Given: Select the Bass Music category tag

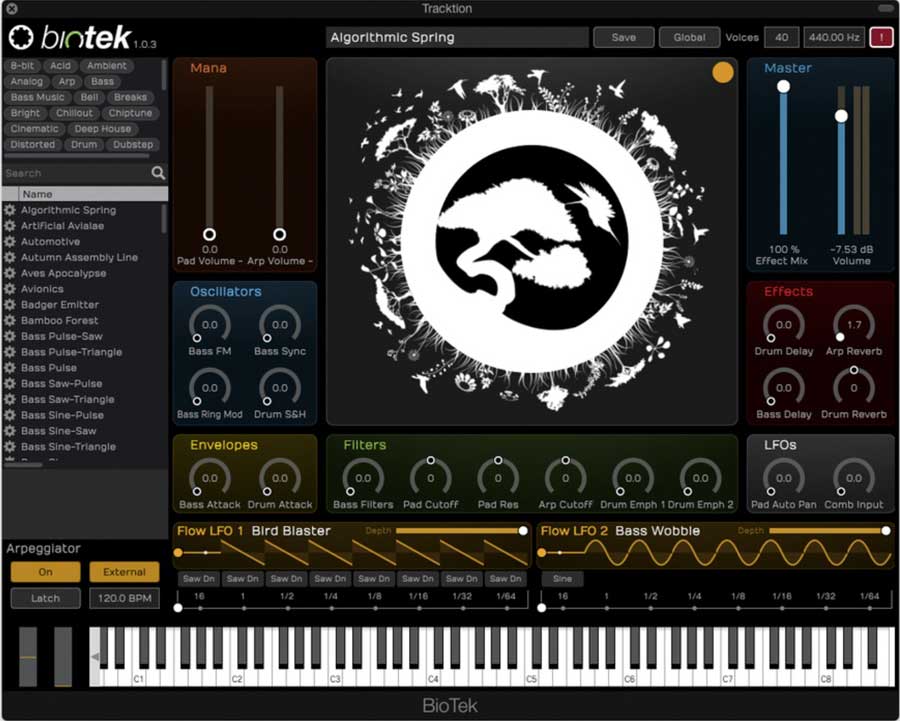Looking at the screenshot, I should (x=37, y=98).
